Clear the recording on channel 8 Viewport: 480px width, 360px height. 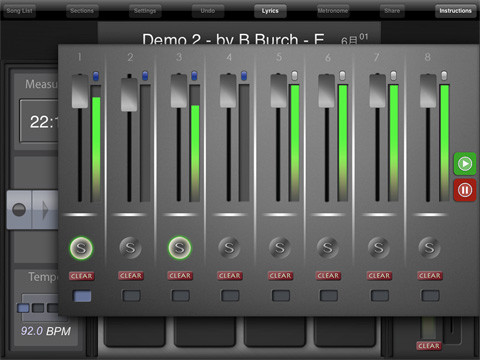point(430,276)
